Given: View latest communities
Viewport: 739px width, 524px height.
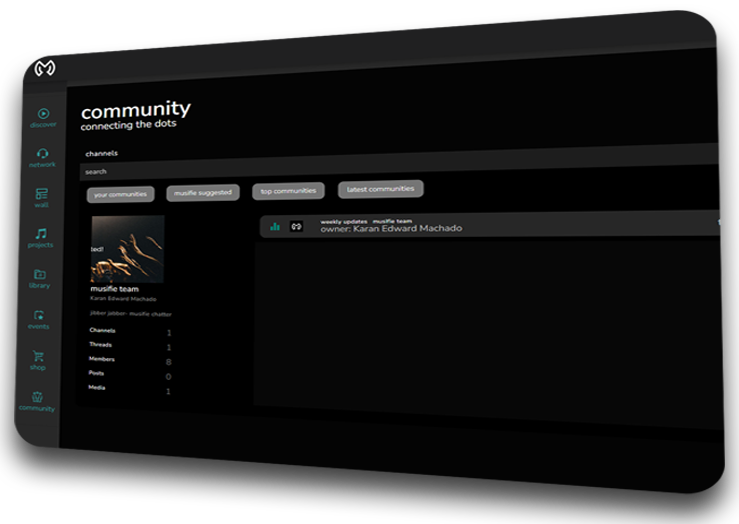Looking at the screenshot, I should 380,188.
